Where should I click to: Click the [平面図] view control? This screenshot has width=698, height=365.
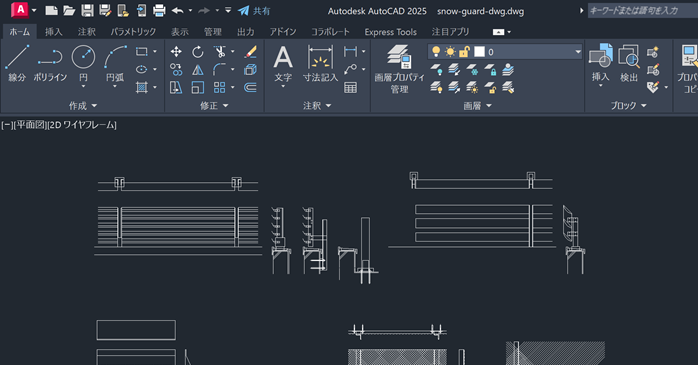click(x=30, y=125)
